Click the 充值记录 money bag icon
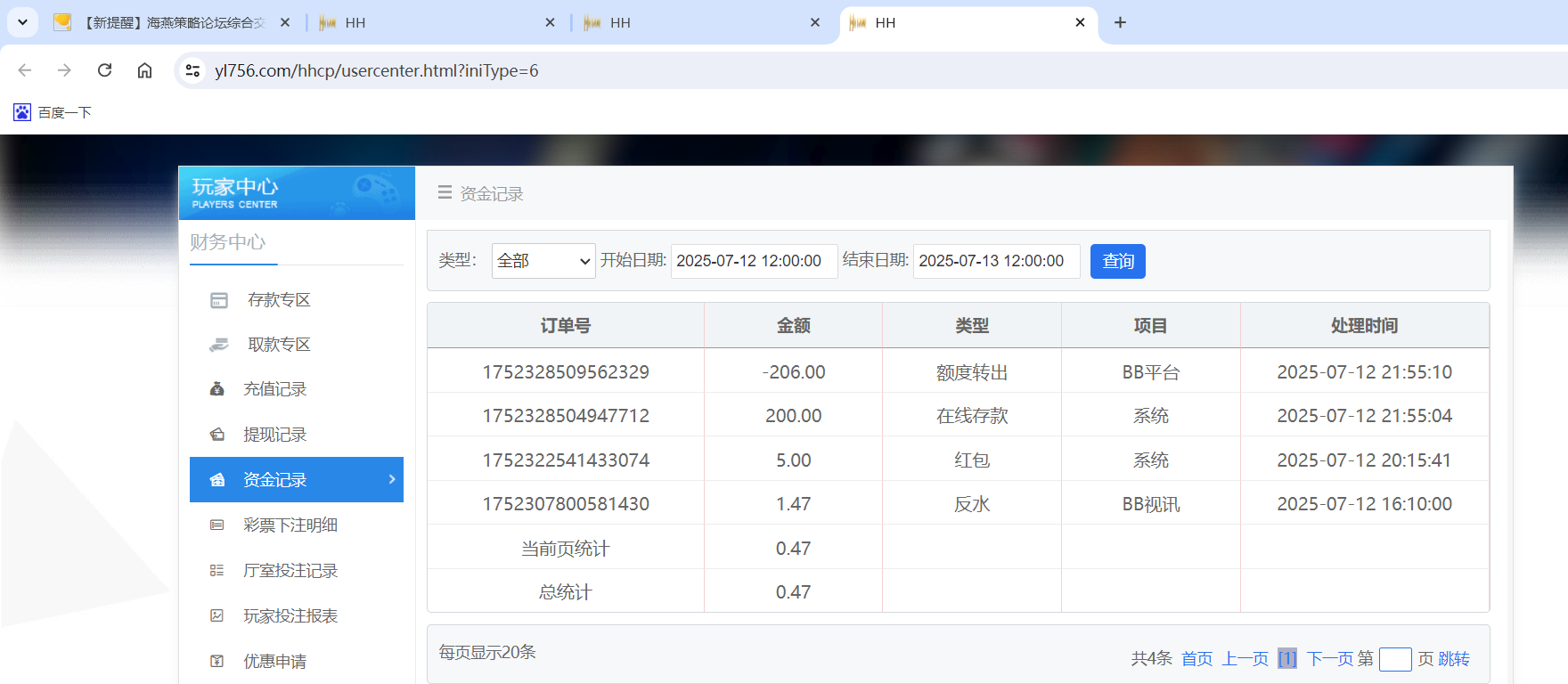 (216, 389)
